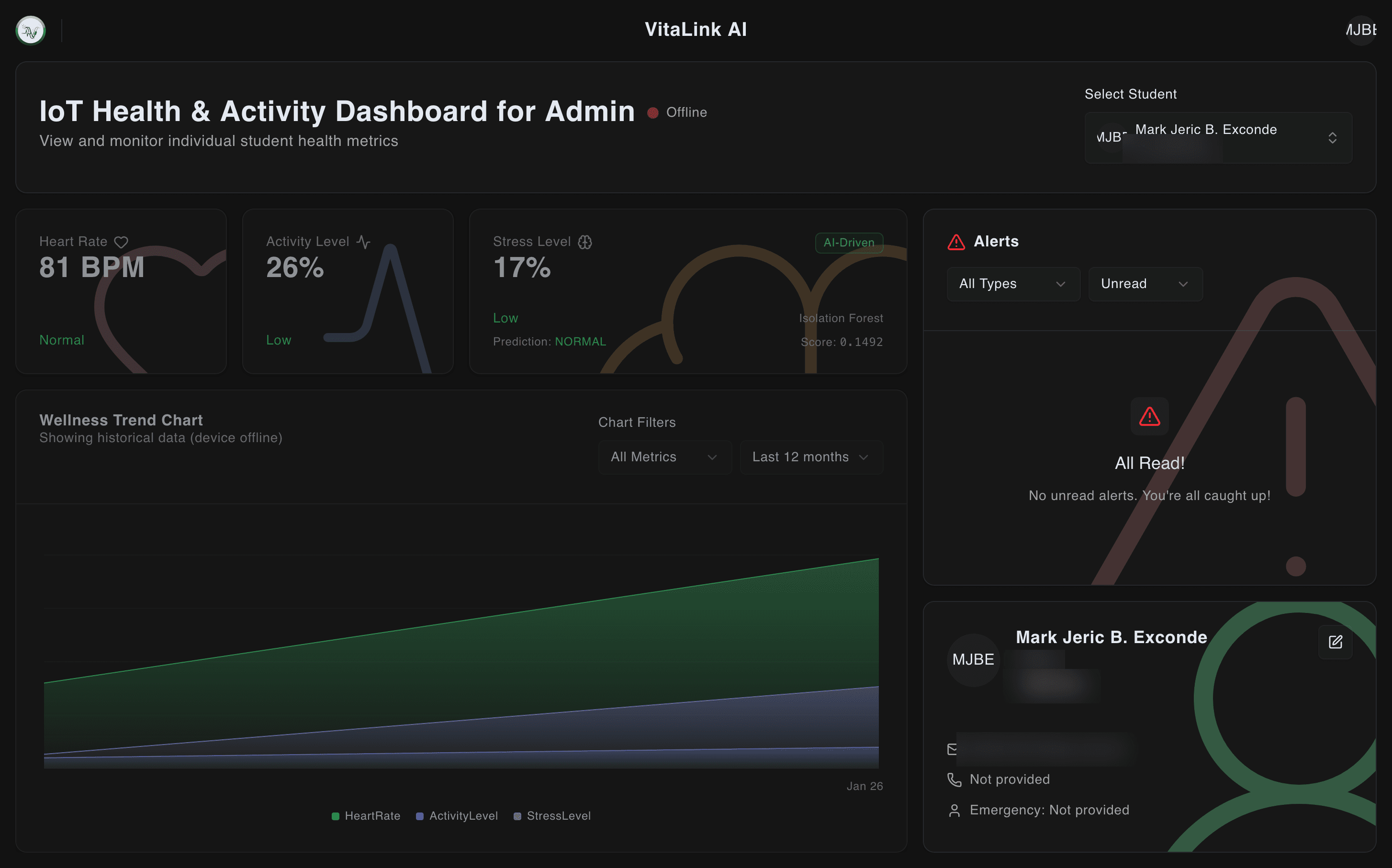This screenshot has height=868, width=1392.
Task: Open the MJBE user avatar in the header
Action: pos(1361,30)
